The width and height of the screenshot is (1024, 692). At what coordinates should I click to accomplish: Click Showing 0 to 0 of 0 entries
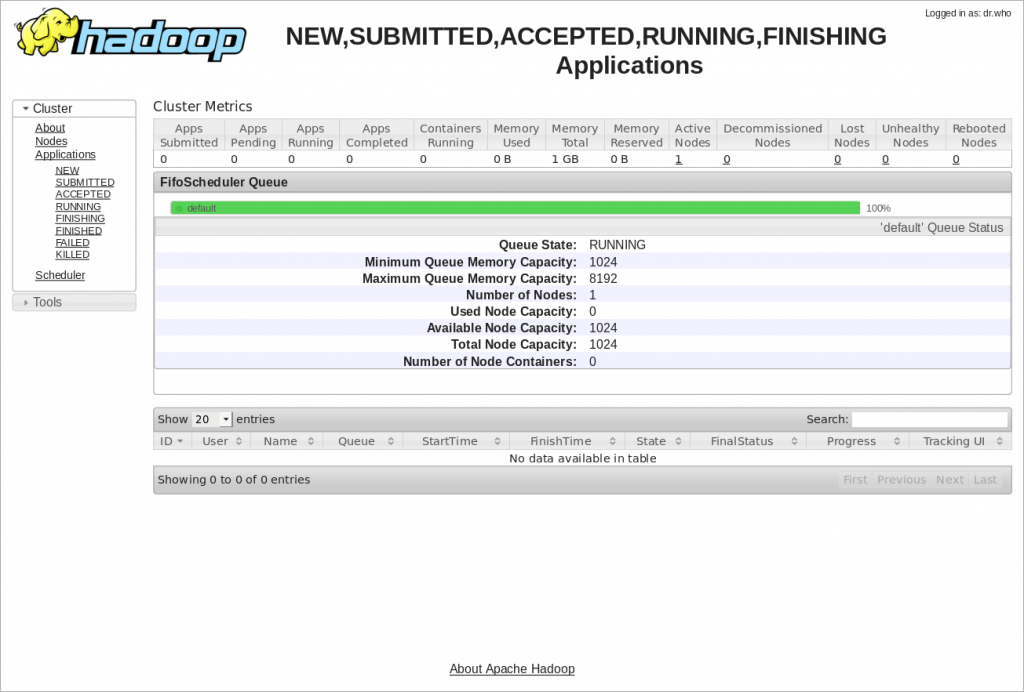pos(234,480)
